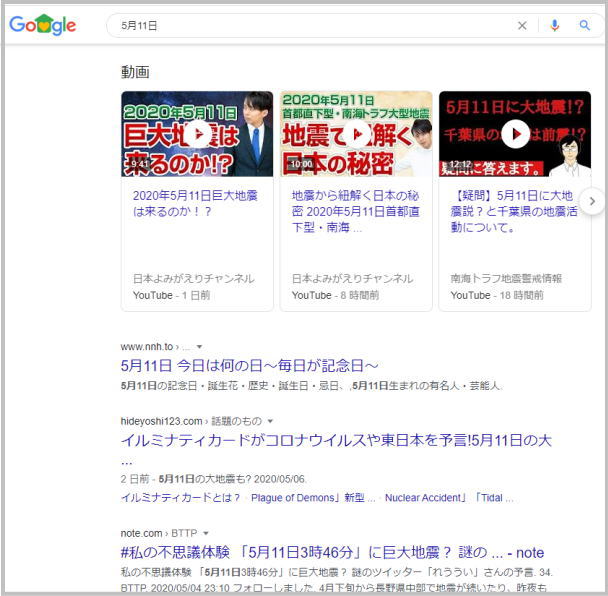Viewport: 608px width, 596px height.
Task: Open dropdown arrow beside hideyoshi123.com result
Action: point(270,422)
